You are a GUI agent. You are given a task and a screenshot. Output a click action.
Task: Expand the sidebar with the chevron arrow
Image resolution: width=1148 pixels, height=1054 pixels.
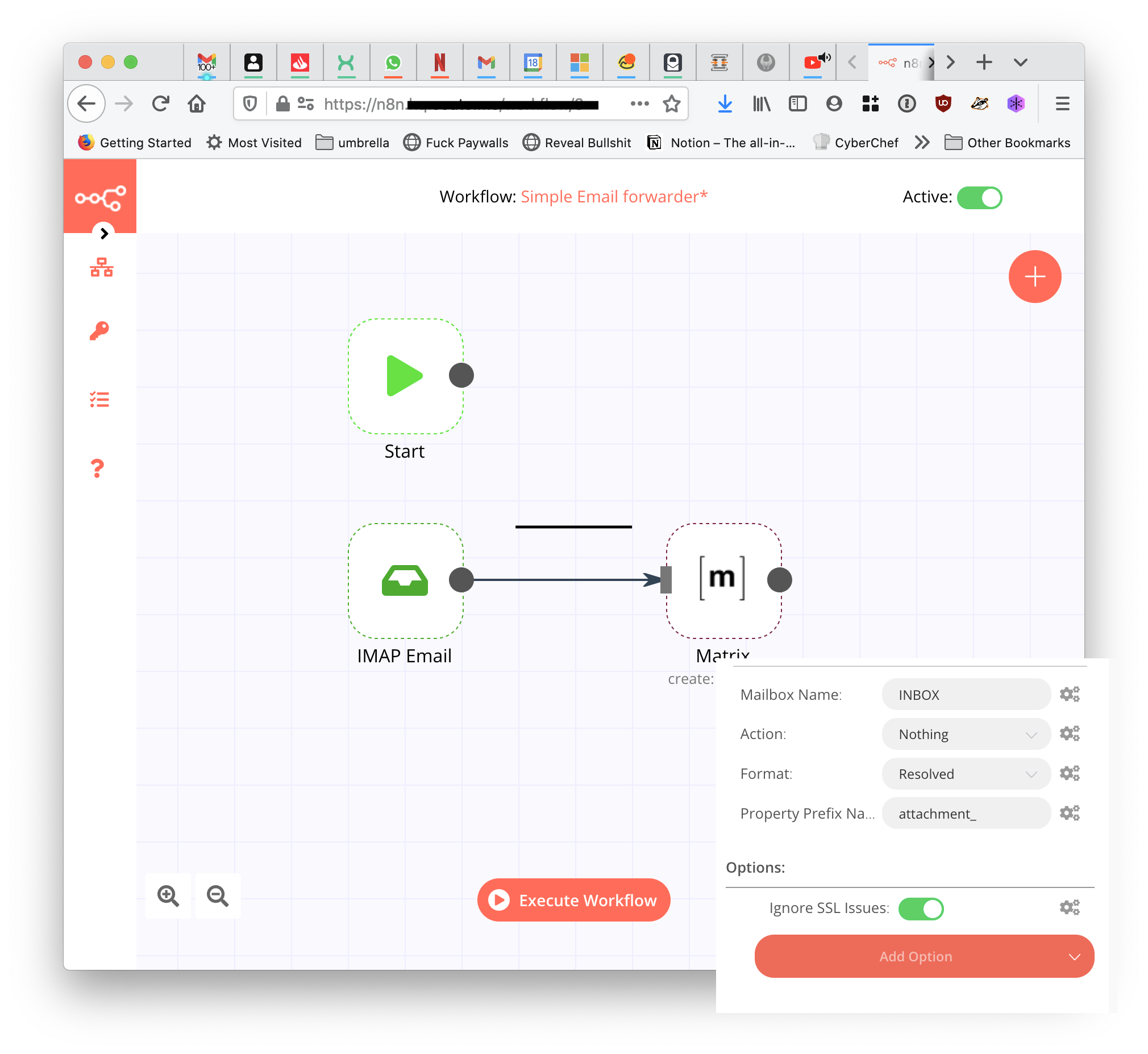104,233
